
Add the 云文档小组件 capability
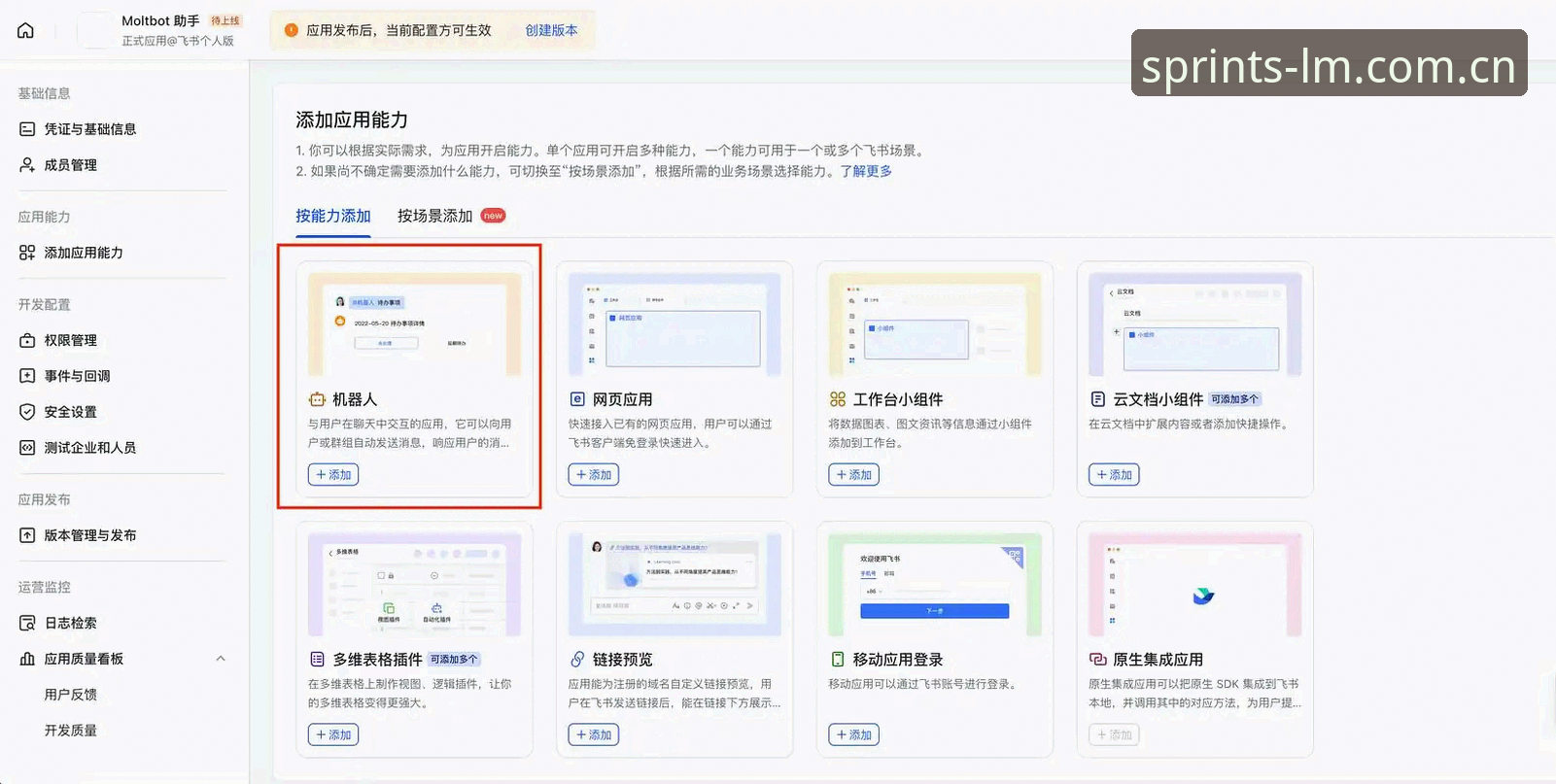[1114, 475]
